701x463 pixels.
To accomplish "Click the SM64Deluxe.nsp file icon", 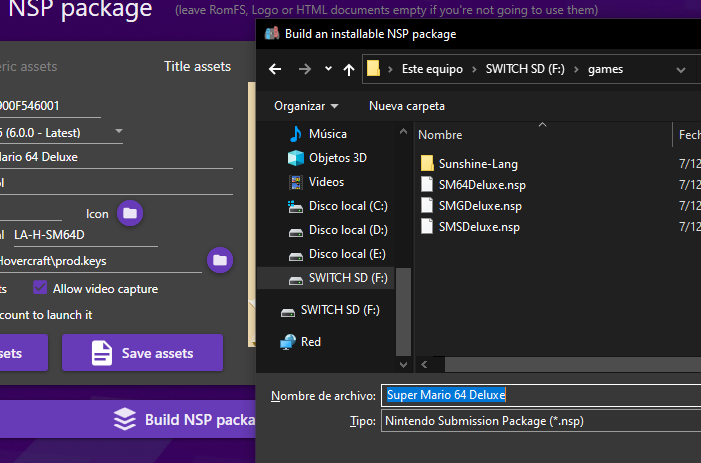I will [x=427, y=184].
